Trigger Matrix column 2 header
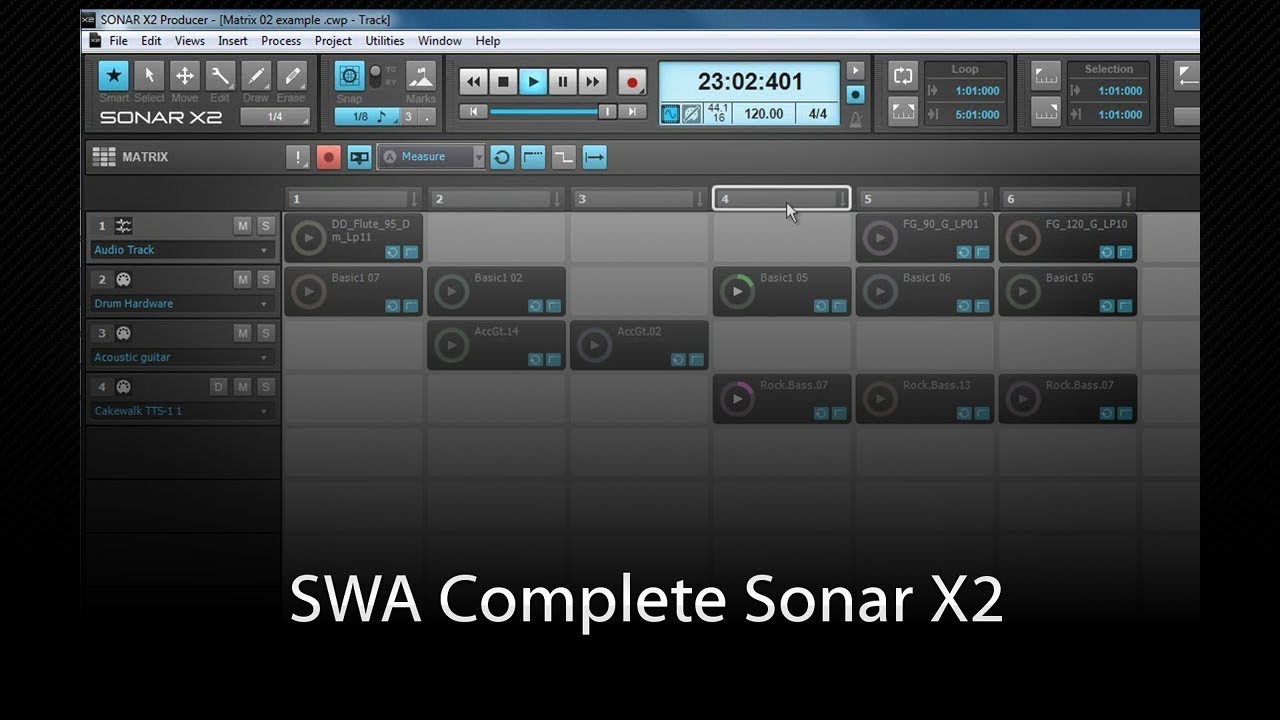This screenshot has height=720, width=1280. tap(498, 199)
